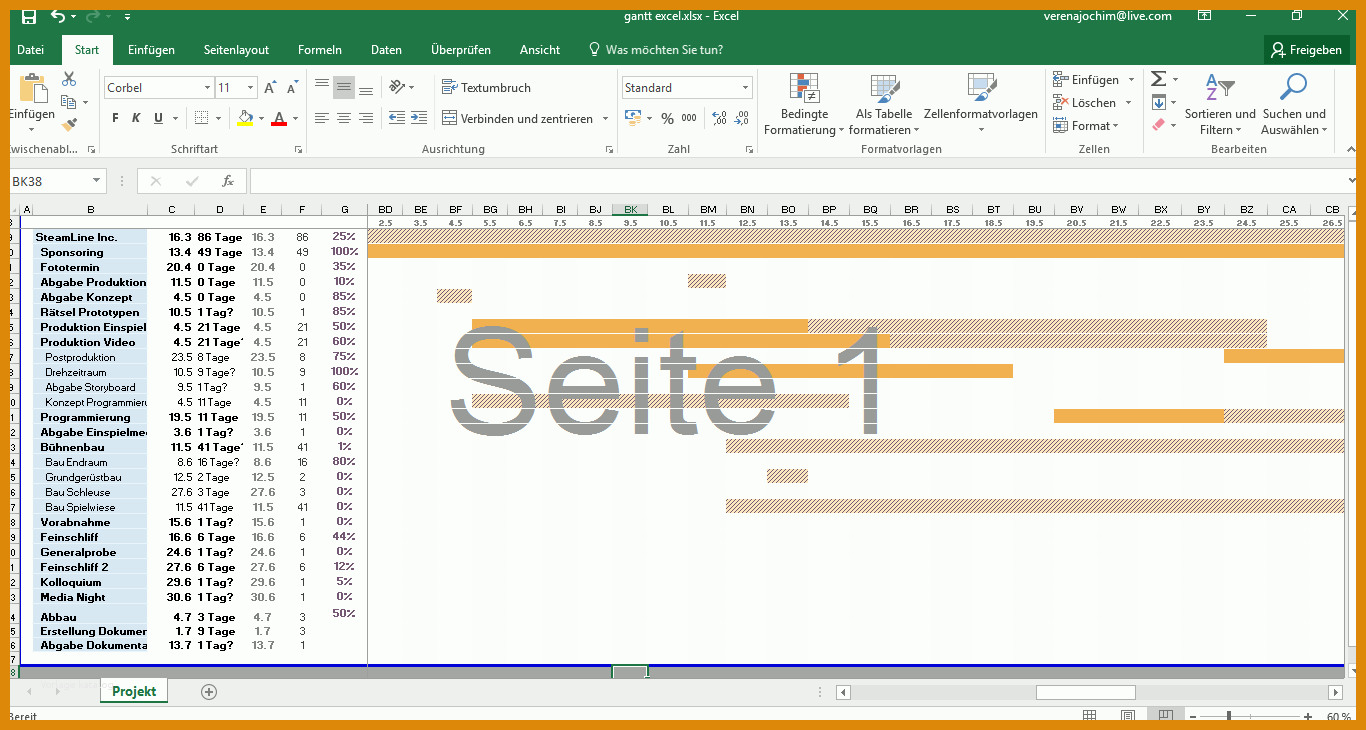Click the Fill down icon

1158,102
